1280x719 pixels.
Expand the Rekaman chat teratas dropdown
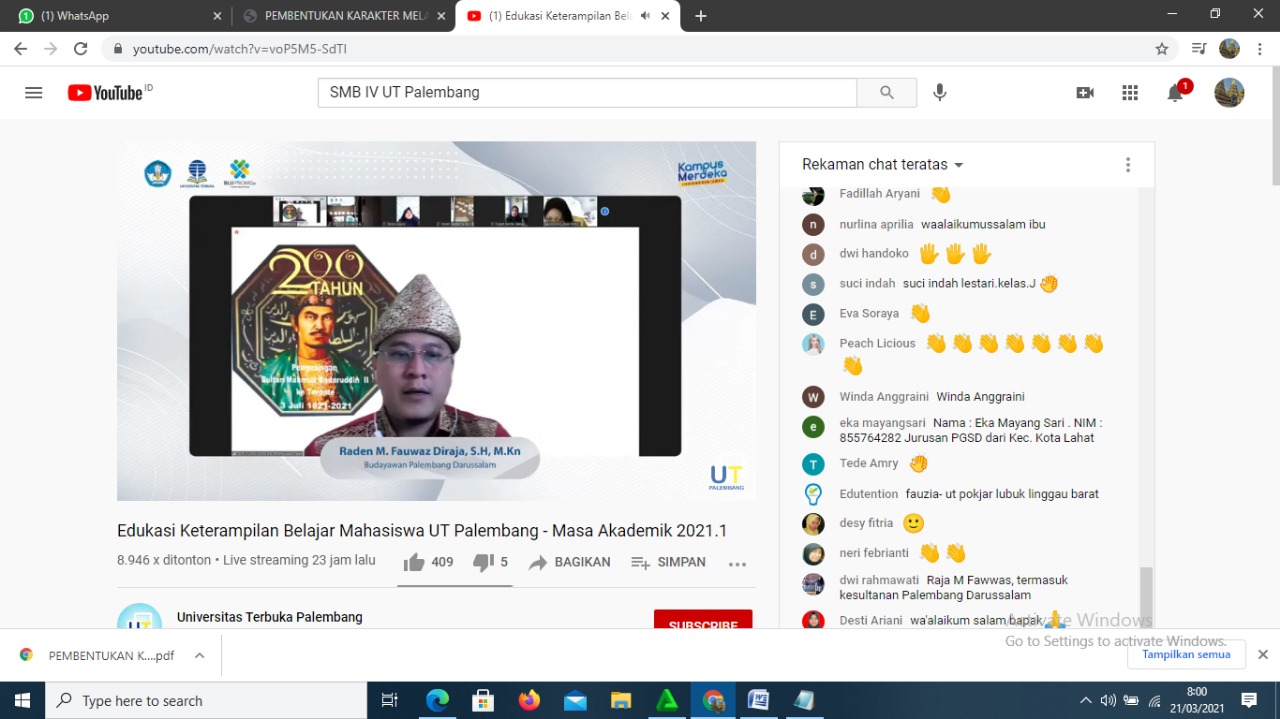click(x=883, y=165)
